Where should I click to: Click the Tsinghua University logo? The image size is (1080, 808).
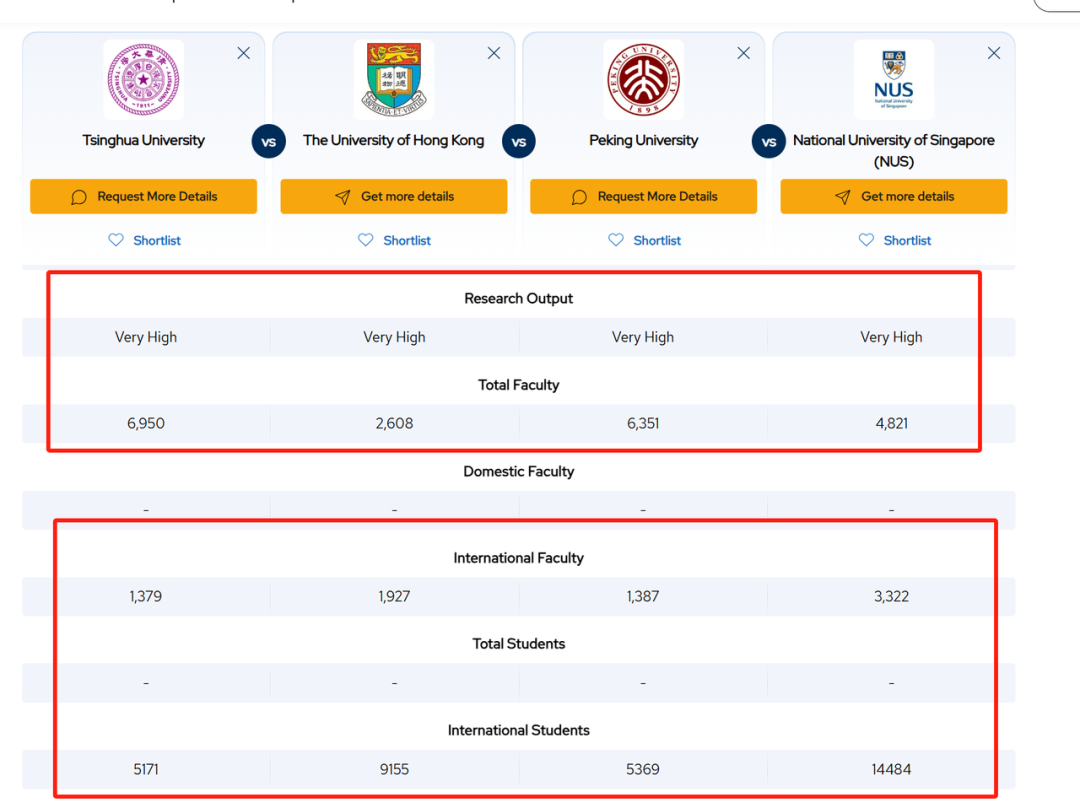click(144, 80)
